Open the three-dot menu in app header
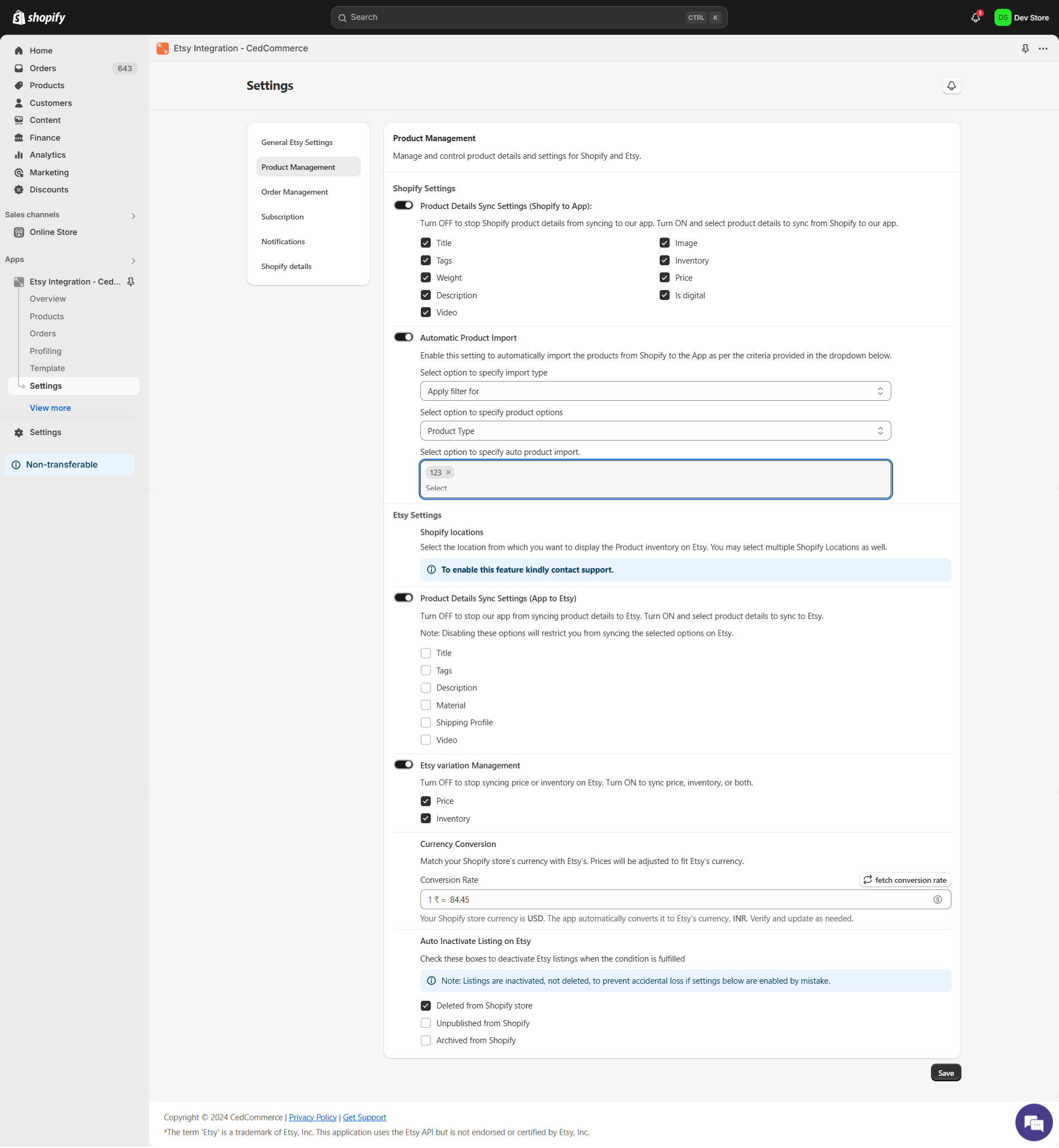The height and width of the screenshot is (1148, 1059). pyautogui.click(x=1043, y=49)
